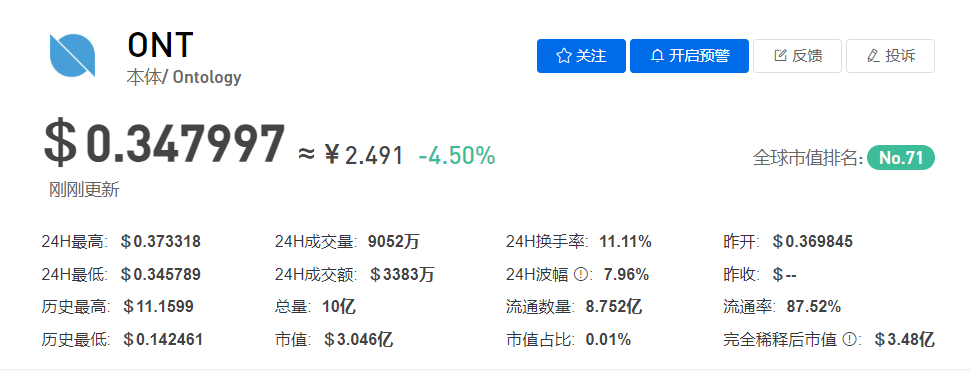
Task: Click 昨收 value $--
Action: click(784, 274)
